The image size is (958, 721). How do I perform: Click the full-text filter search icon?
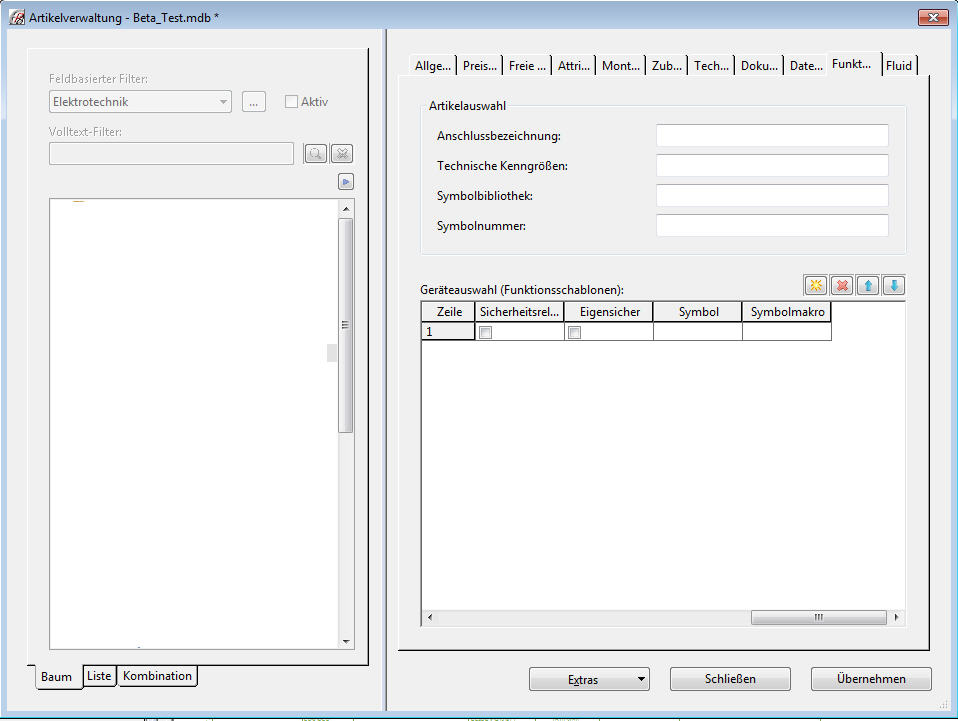315,153
